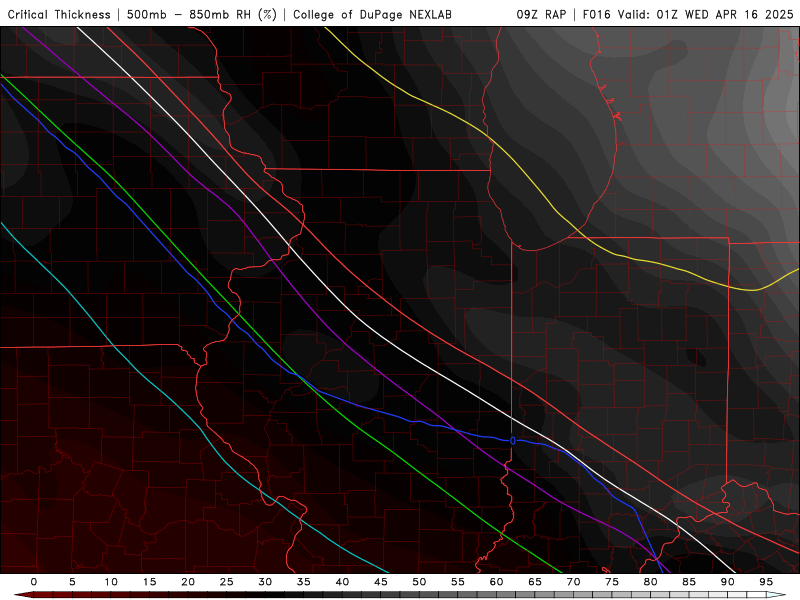Click the "50" colorbar scale value
The width and height of the screenshot is (800, 600).
(x=419, y=582)
